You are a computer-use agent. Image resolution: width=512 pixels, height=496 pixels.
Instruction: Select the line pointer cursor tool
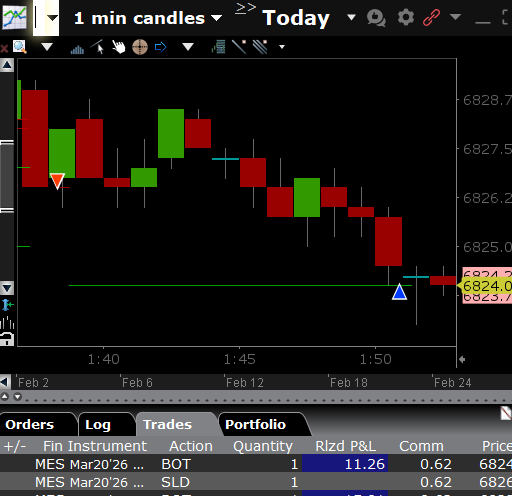[98, 47]
